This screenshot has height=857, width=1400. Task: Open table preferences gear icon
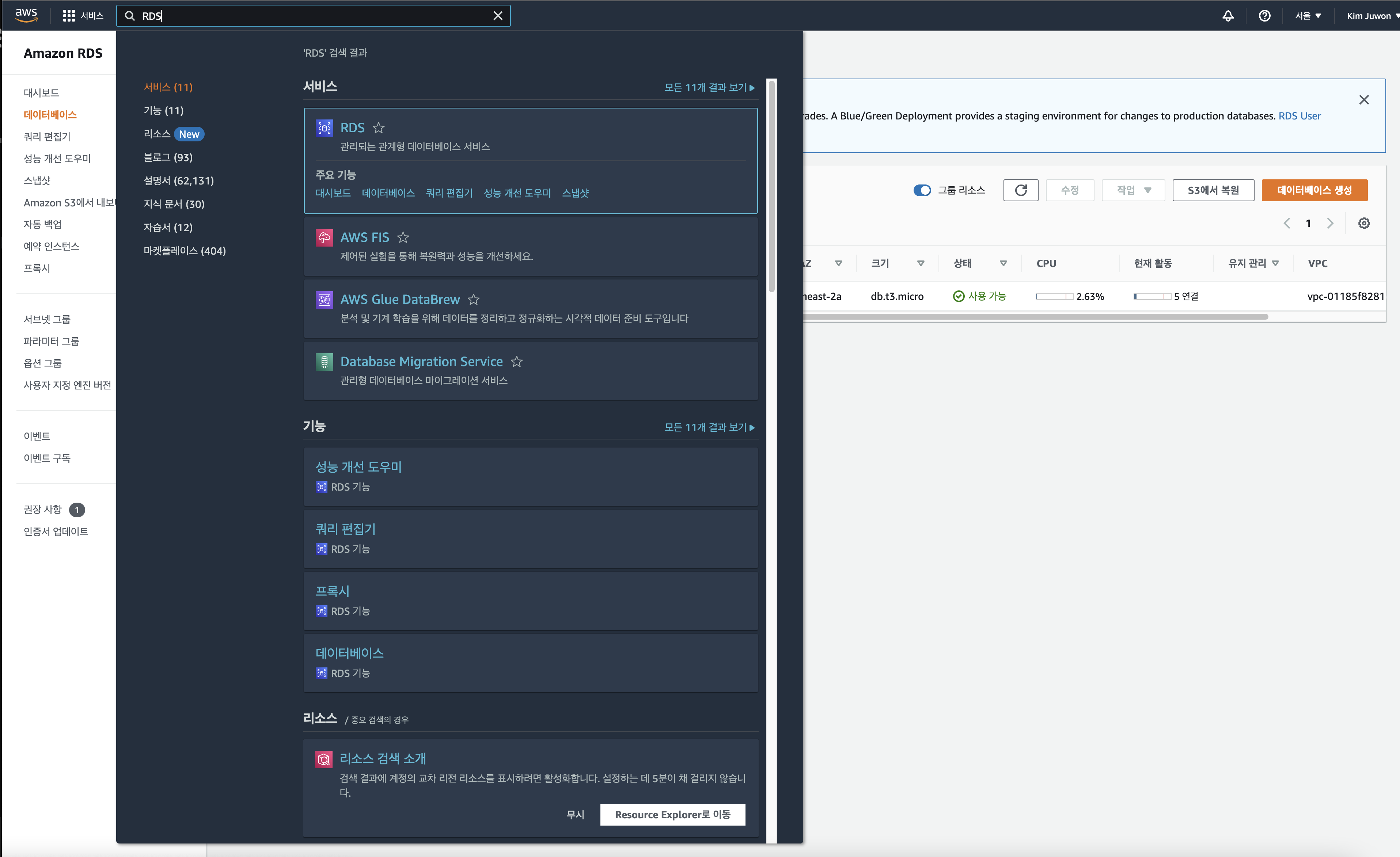coord(1363,223)
